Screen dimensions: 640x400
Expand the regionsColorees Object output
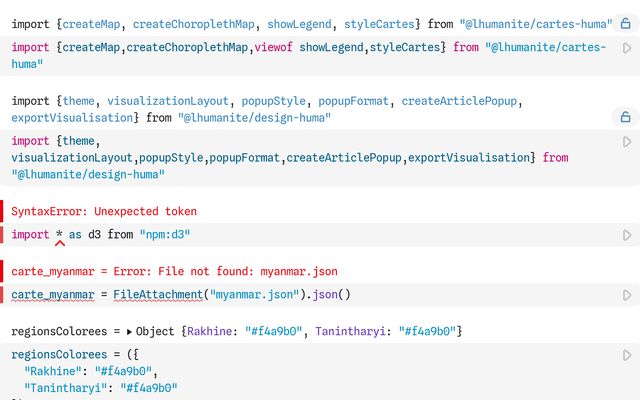coord(129,332)
